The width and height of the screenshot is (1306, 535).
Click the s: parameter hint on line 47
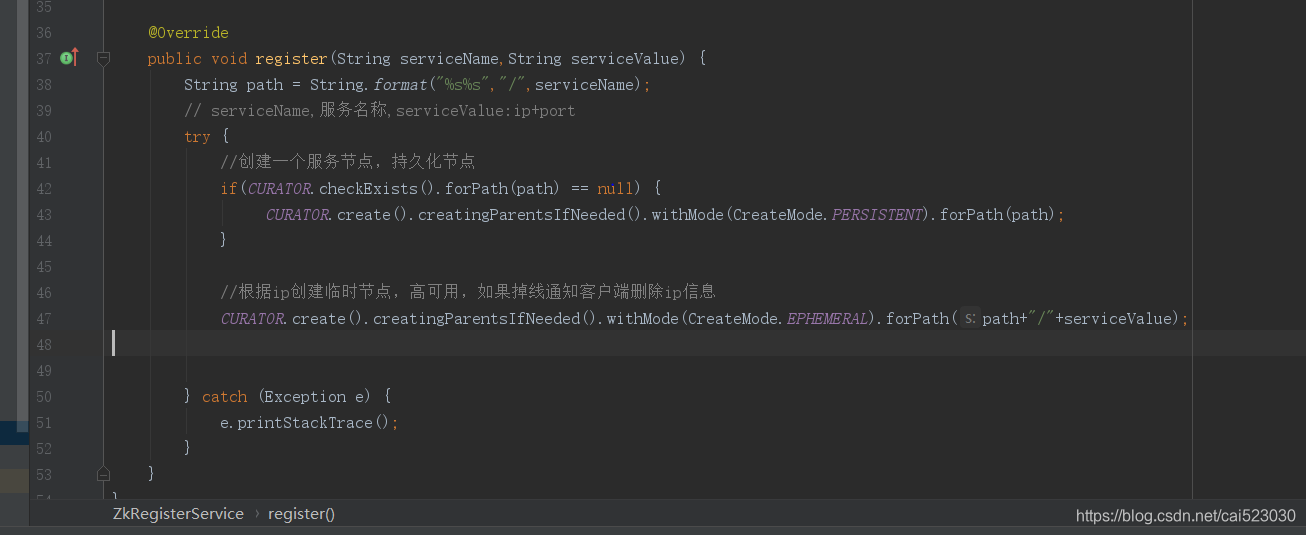pos(969,319)
